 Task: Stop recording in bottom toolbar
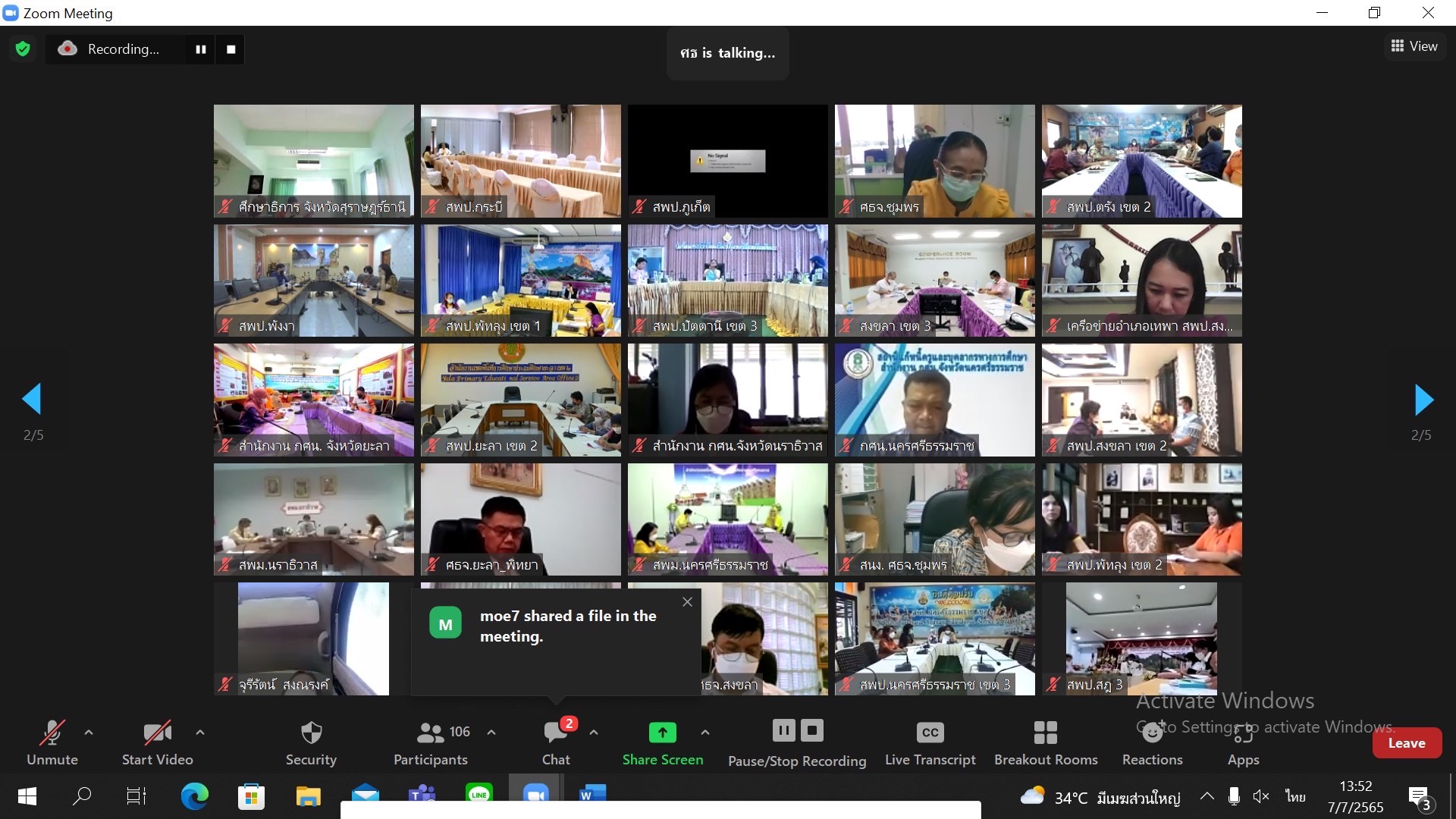coord(812,730)
